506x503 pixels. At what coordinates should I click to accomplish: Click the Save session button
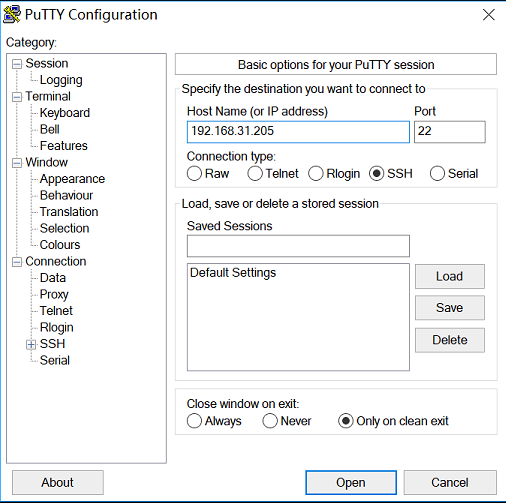click(450, 308)
